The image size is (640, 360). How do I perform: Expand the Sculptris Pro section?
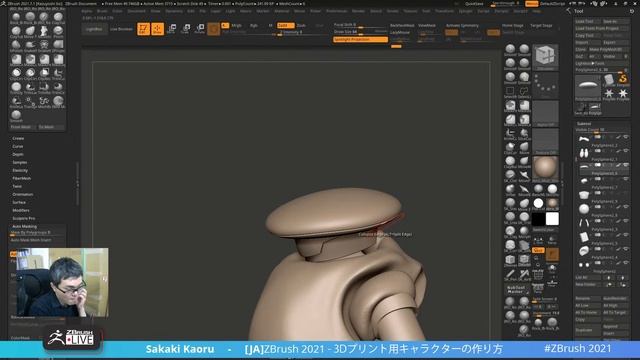[23, 218]
